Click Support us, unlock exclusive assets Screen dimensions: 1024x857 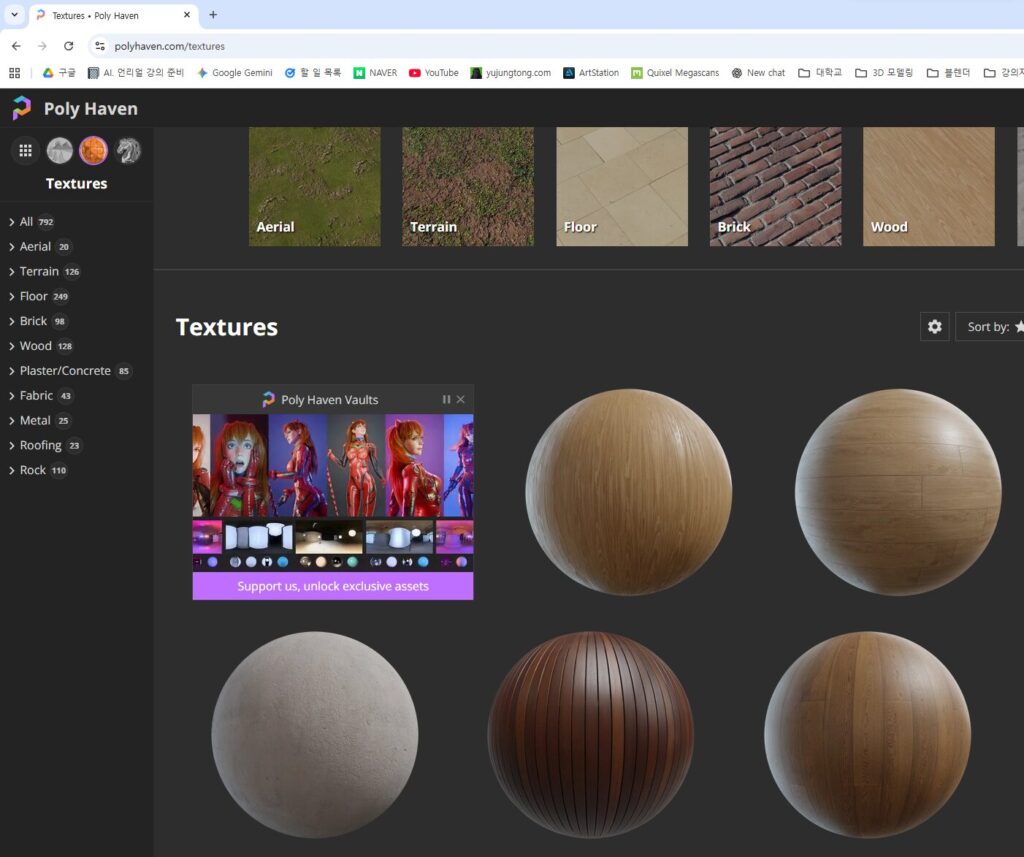(332, 586)
